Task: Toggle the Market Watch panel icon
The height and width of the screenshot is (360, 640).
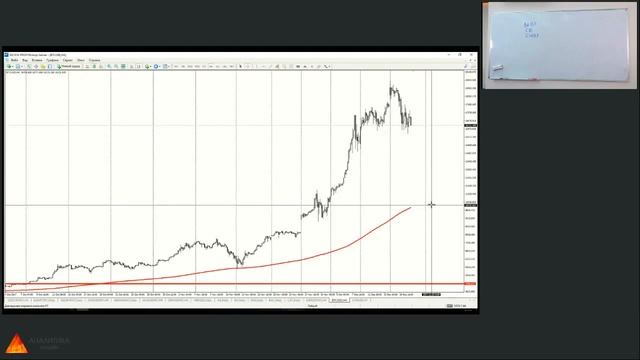Action: pyautogui.click(x=29, y=66)
